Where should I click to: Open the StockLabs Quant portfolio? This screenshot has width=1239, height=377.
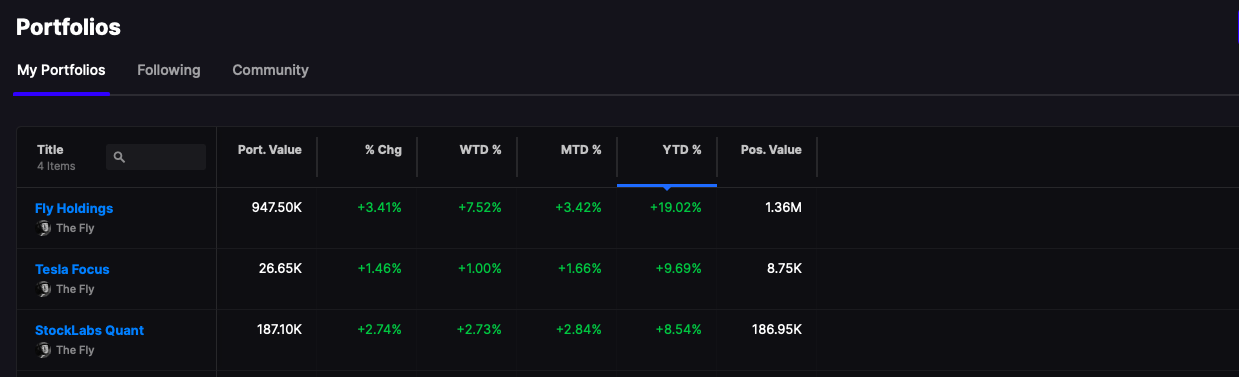click(x=89, y=330)
